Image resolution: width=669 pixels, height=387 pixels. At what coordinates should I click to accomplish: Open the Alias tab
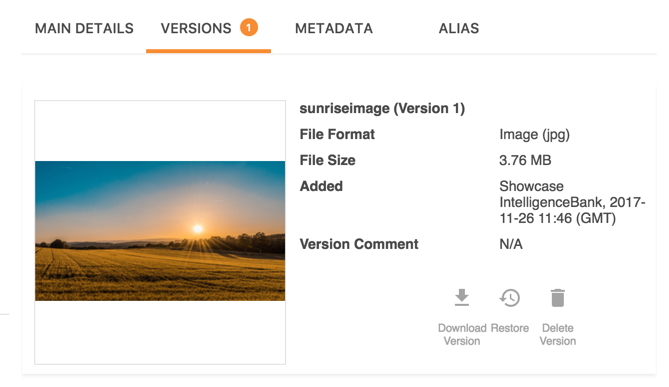coord(459,29)
